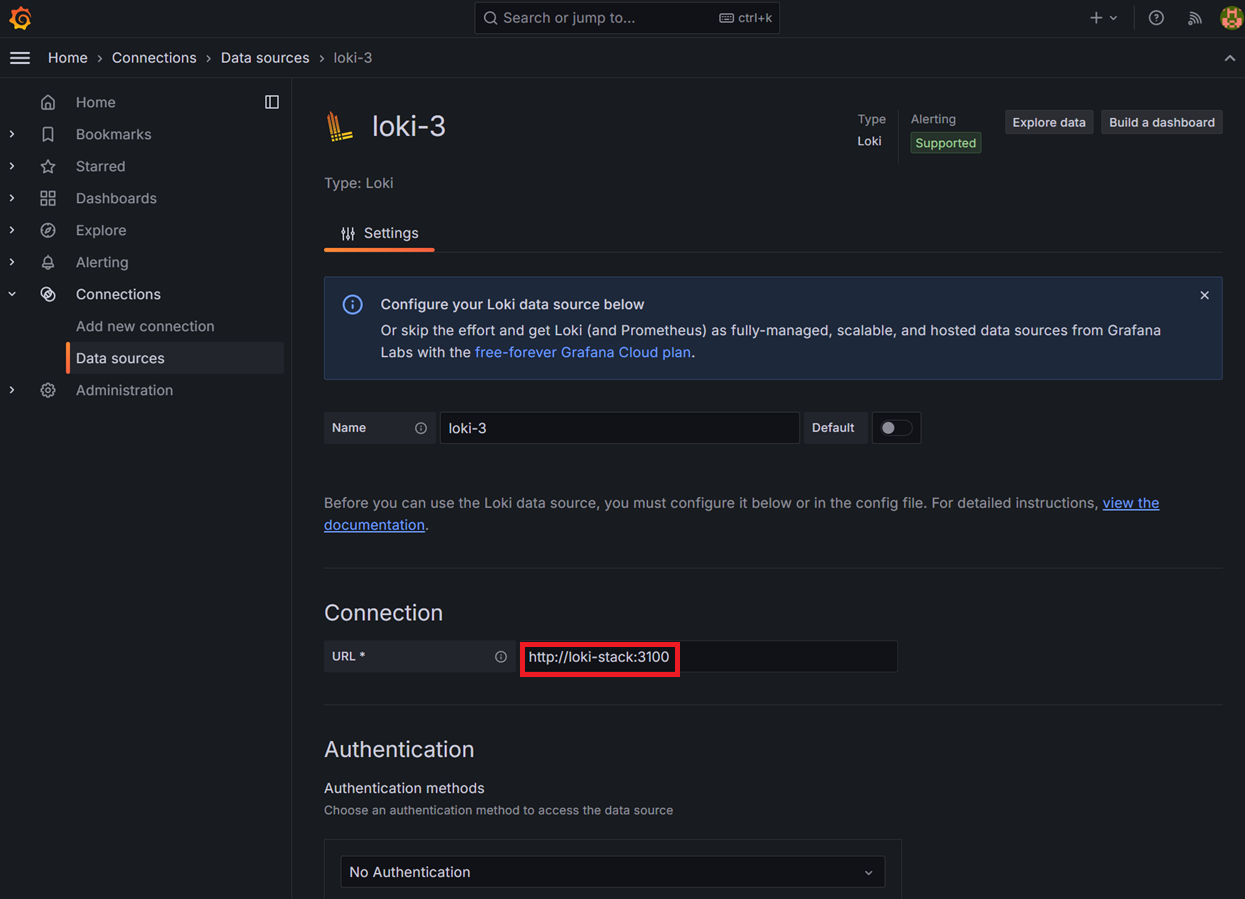Click the Grafana logo icon
The height and width of the screenshot is (899, 1245).
(20, 18)
